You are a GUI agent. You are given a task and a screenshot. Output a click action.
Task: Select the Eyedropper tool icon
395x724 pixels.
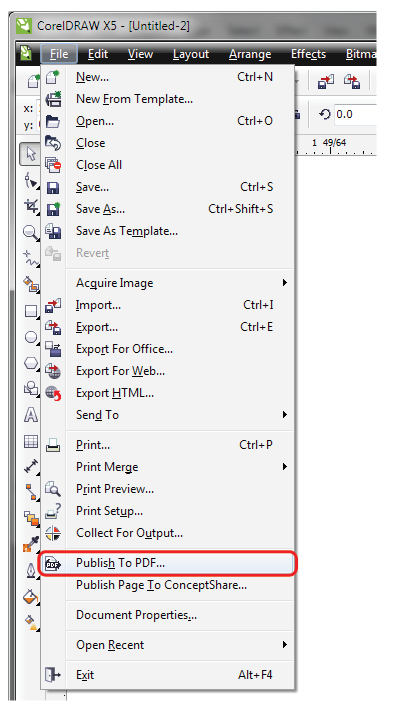click(31, 545)
